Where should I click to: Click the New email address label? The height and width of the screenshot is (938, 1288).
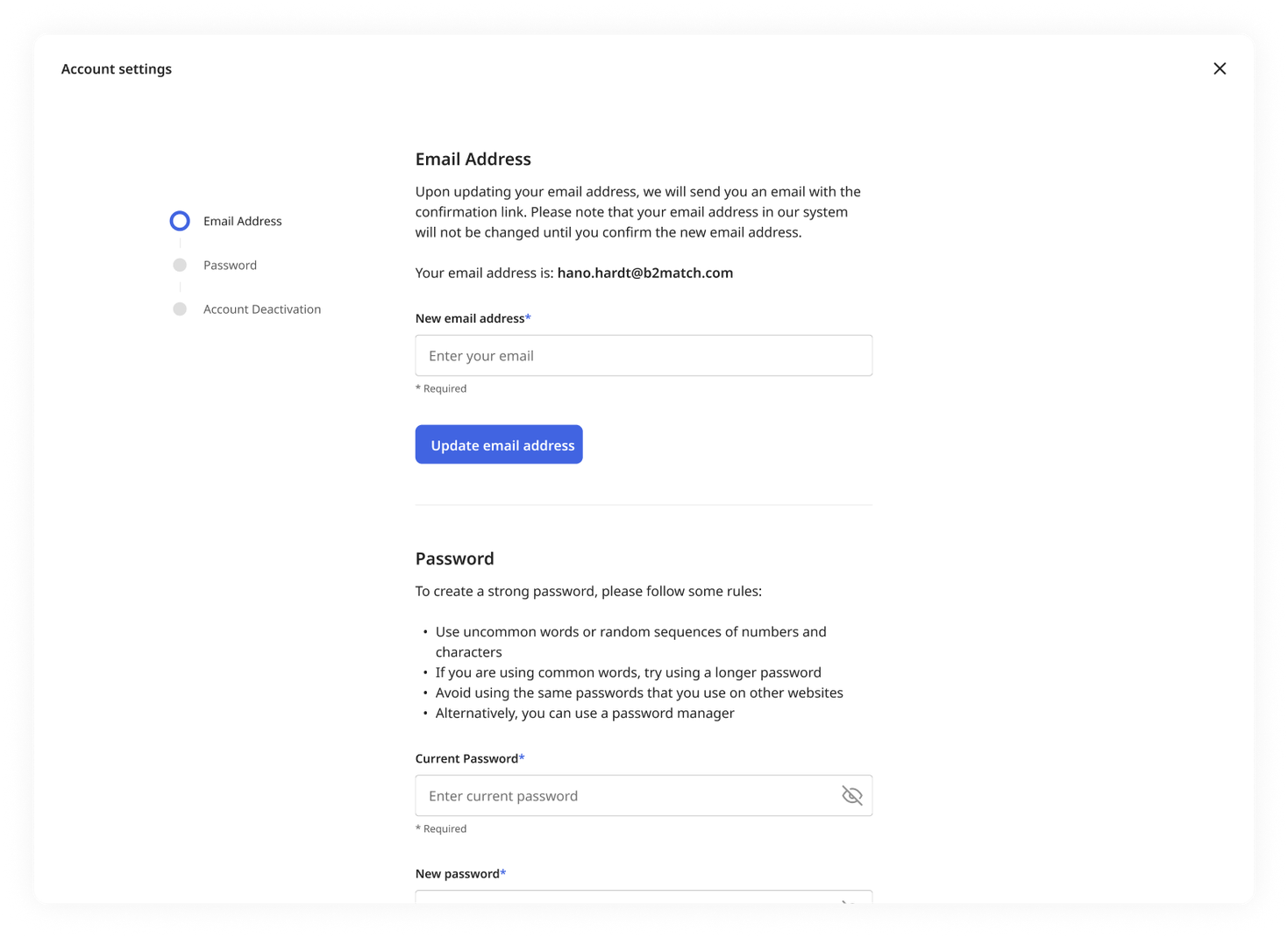tap(473, 318)
